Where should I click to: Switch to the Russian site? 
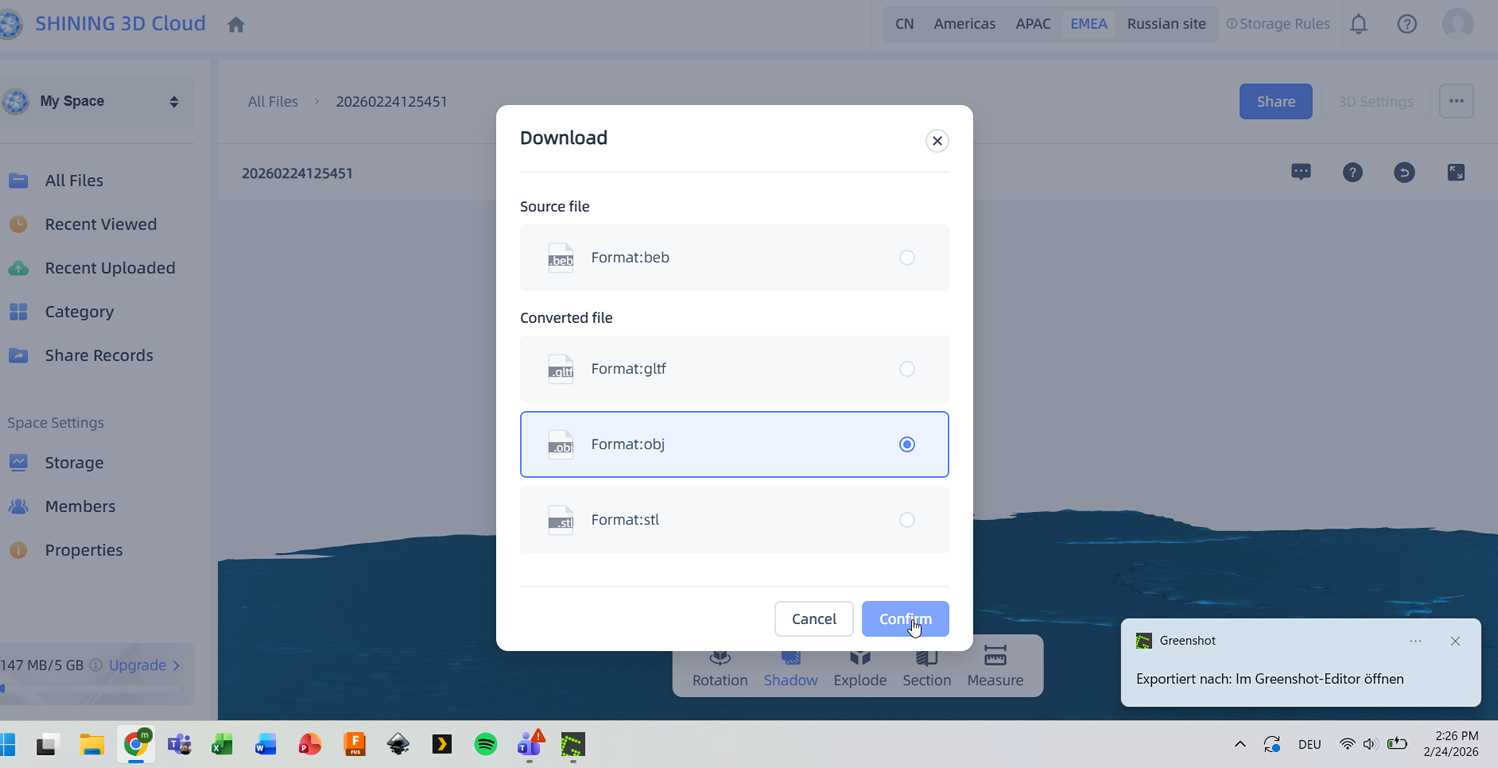point(1167,24)
